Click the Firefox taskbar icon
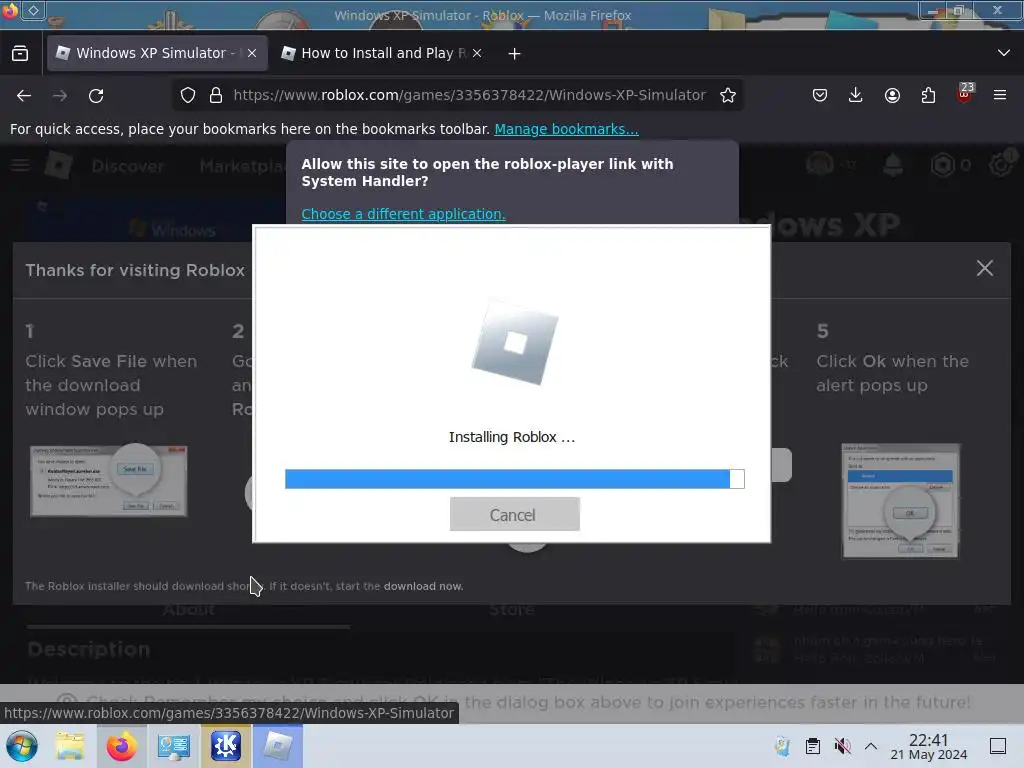1024x768 pixels. click(121, 746)
